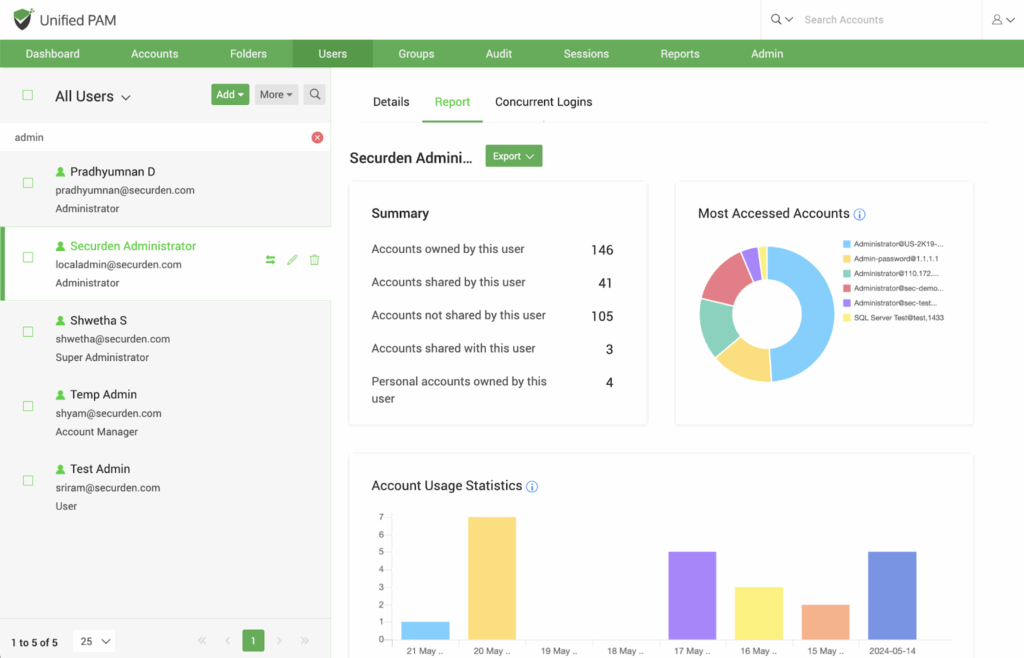
Task: Click the Add button in the users panel
Action: pos(230,95)
